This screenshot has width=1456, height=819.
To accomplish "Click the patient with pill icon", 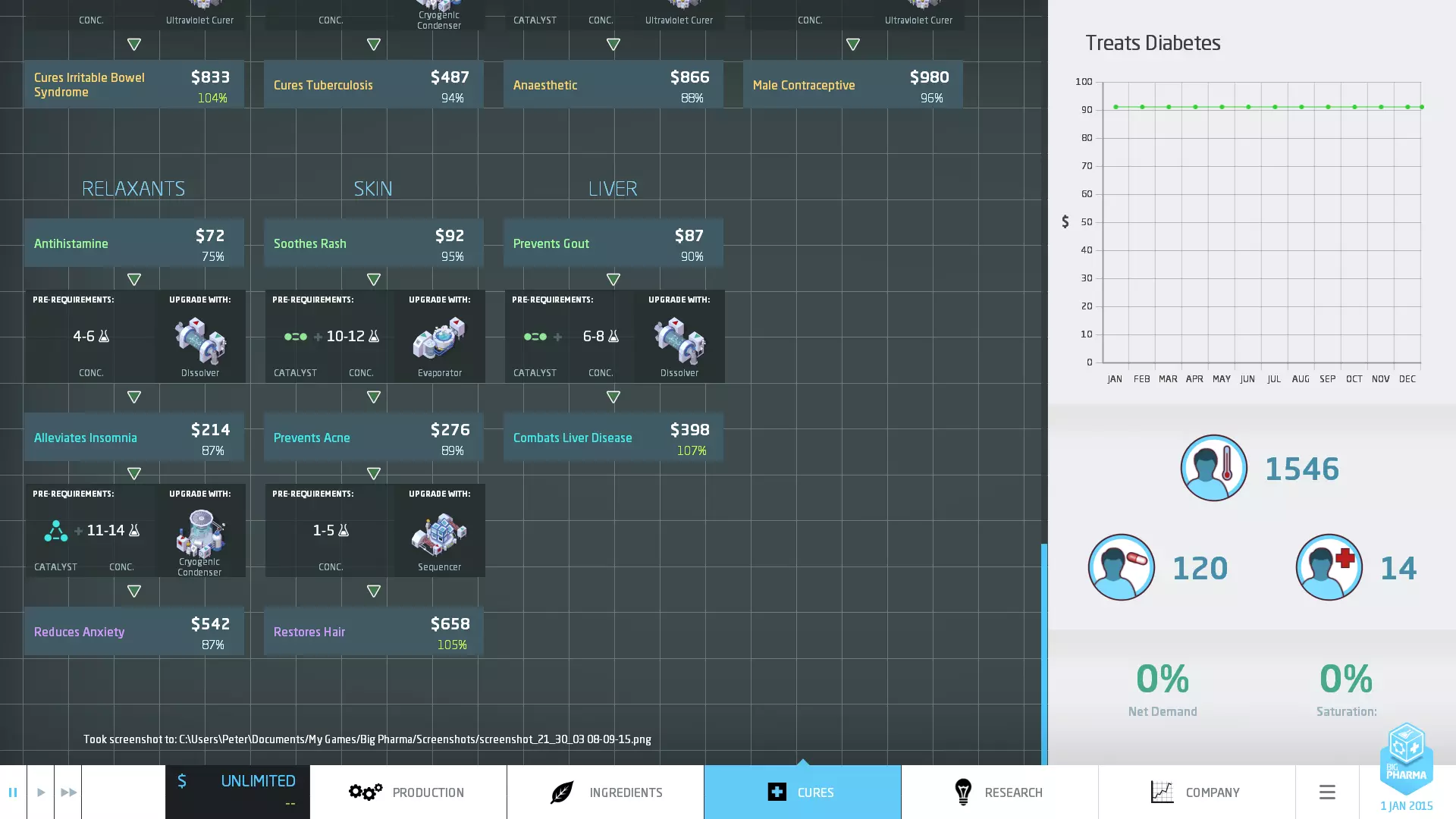I will point(1121,567).
